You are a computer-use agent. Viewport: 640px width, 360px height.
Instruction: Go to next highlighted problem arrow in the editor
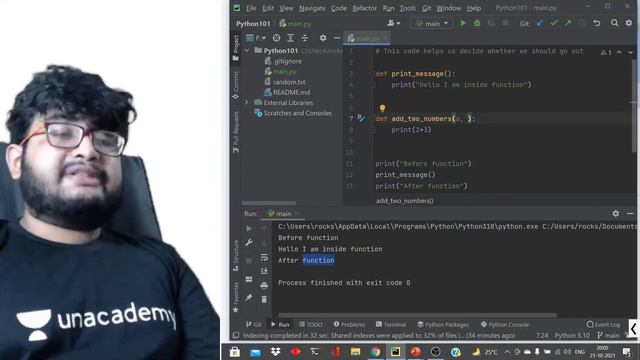[630, 52]
